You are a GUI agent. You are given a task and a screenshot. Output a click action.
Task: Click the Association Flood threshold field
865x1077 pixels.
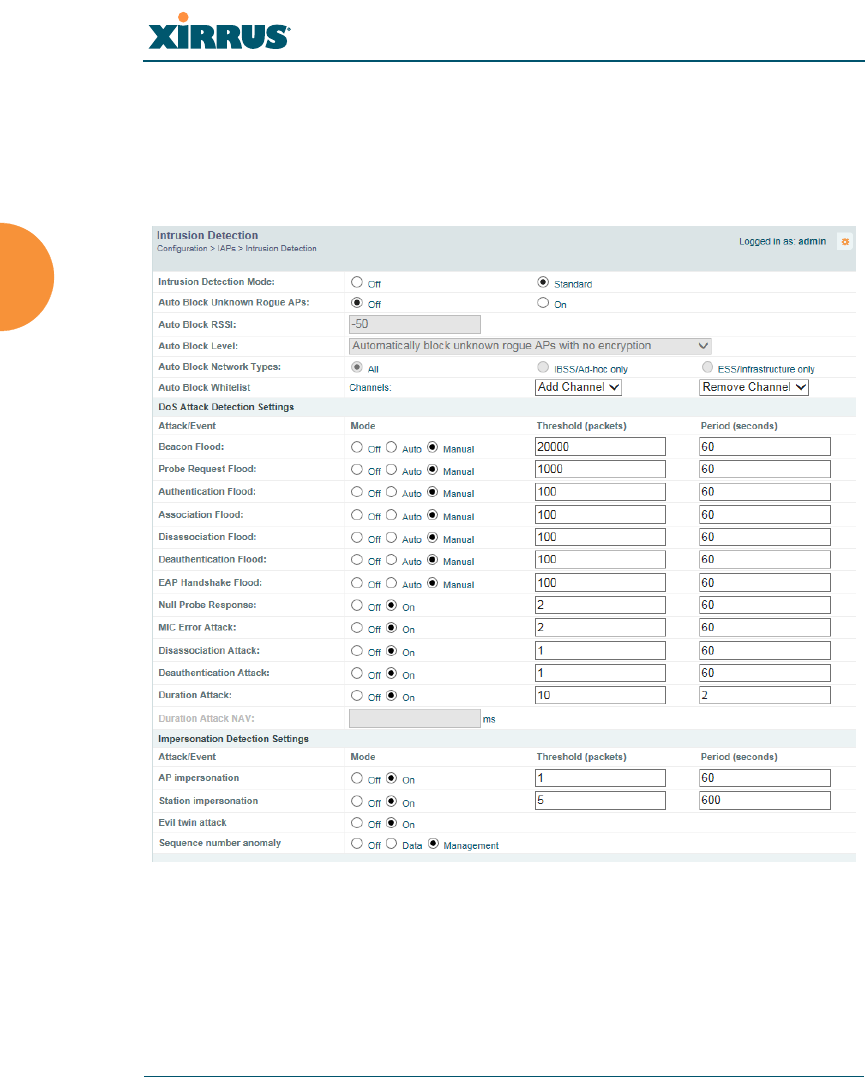[x=600, y=514]
